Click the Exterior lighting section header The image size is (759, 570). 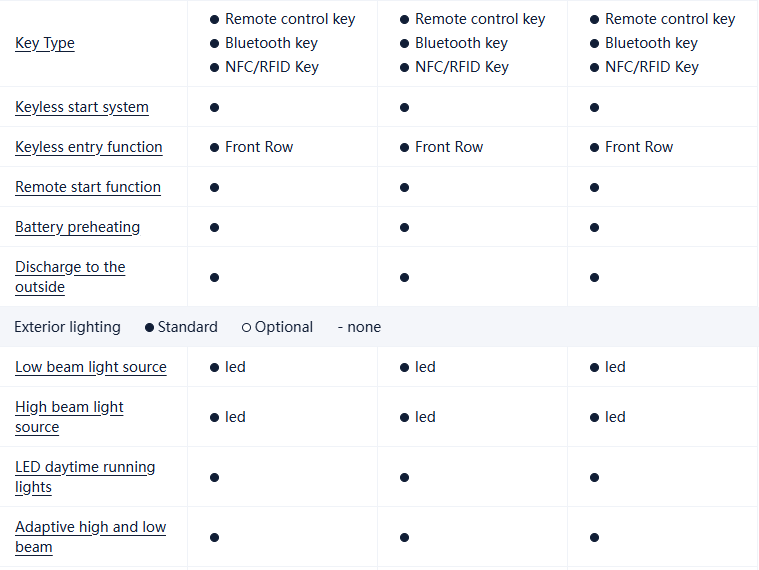tap(67, 327)
